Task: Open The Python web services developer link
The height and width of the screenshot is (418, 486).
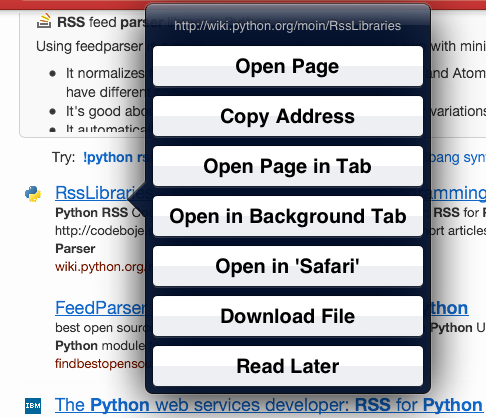Action: click(269, 405)
